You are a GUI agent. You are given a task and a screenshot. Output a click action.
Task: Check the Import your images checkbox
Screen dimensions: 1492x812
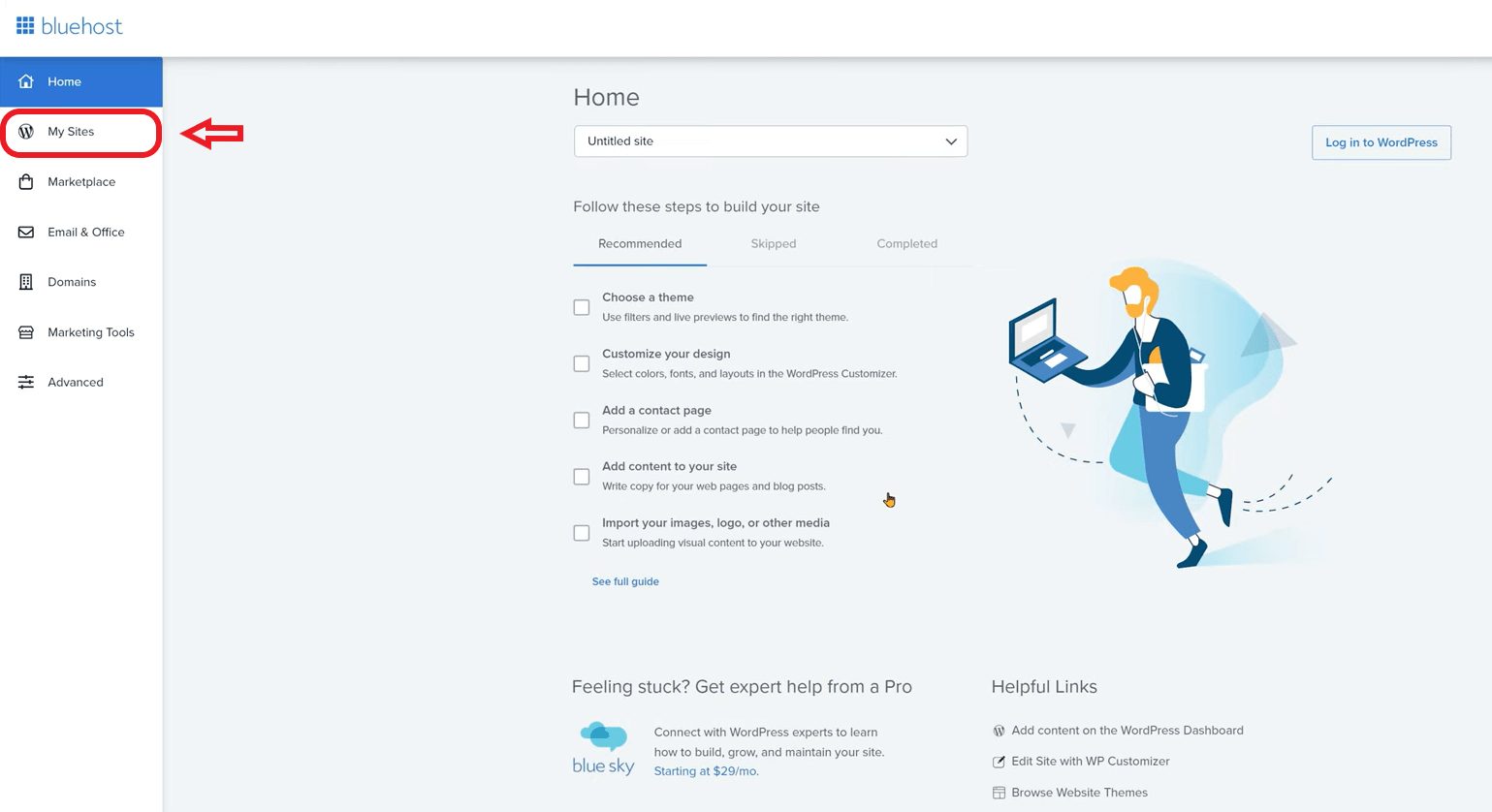582,533
